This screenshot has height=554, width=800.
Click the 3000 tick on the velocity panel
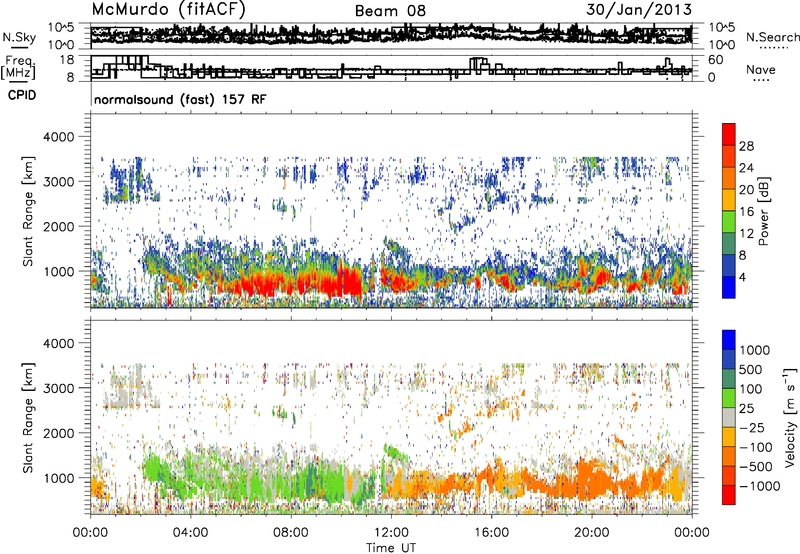click(58, 388)
